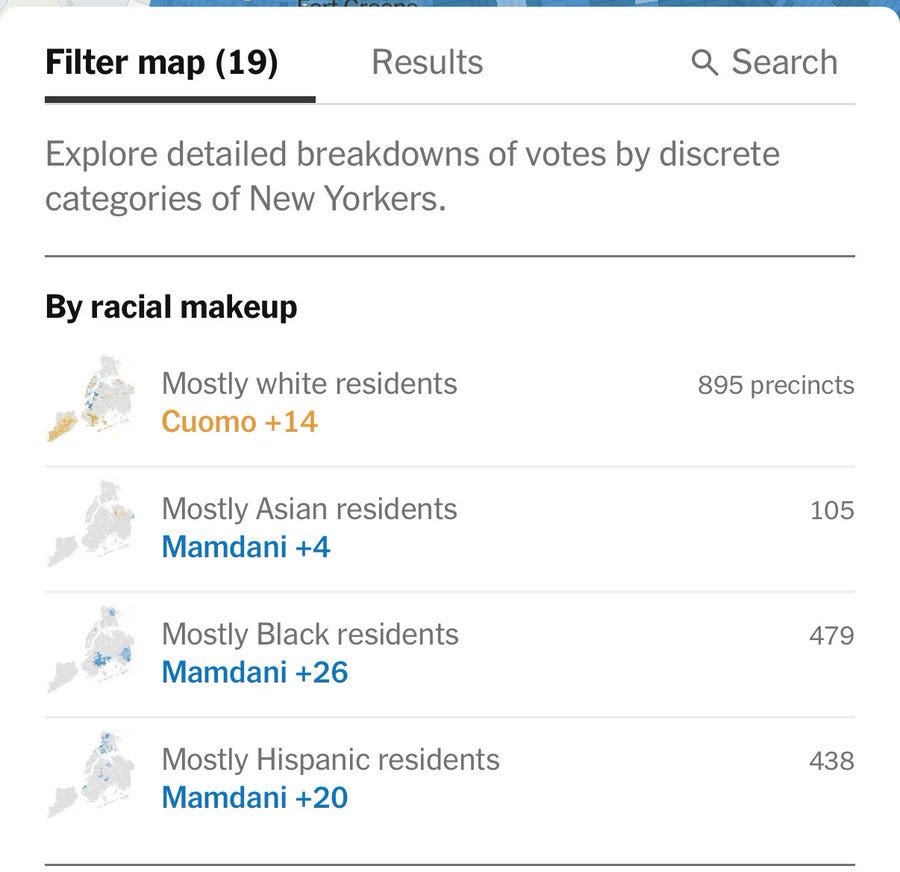Click the Mamdani +26 result label
Image resolution: width=900 pixels, height=872 pixels.
(x=253, y=673)
